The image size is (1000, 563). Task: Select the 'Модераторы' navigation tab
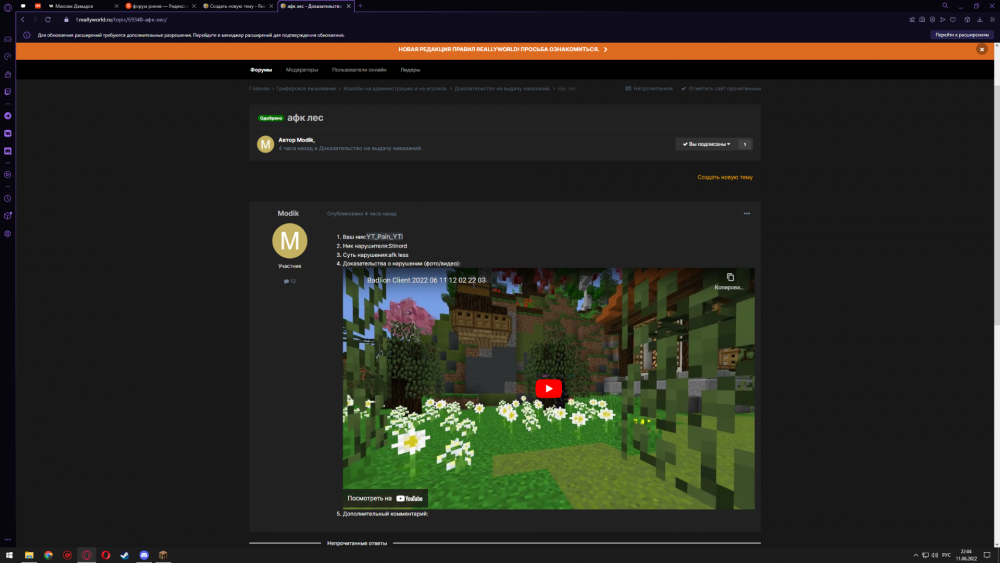[x=302, y=69]
